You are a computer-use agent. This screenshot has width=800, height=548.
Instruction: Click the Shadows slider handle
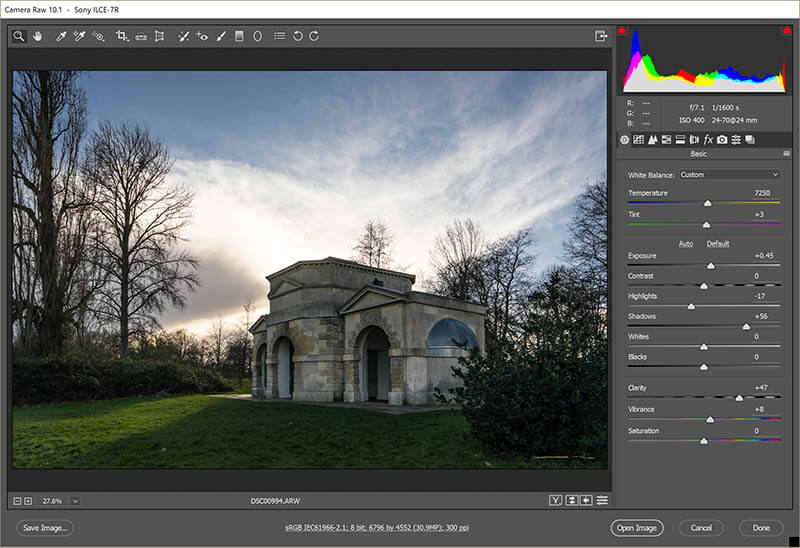click(746, 327)
